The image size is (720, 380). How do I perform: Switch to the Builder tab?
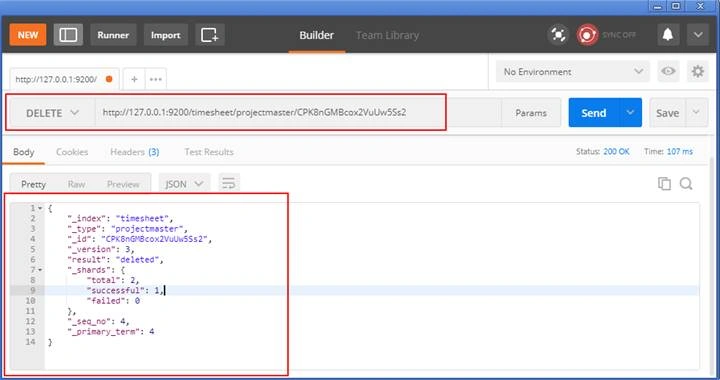tap(316, 35)
